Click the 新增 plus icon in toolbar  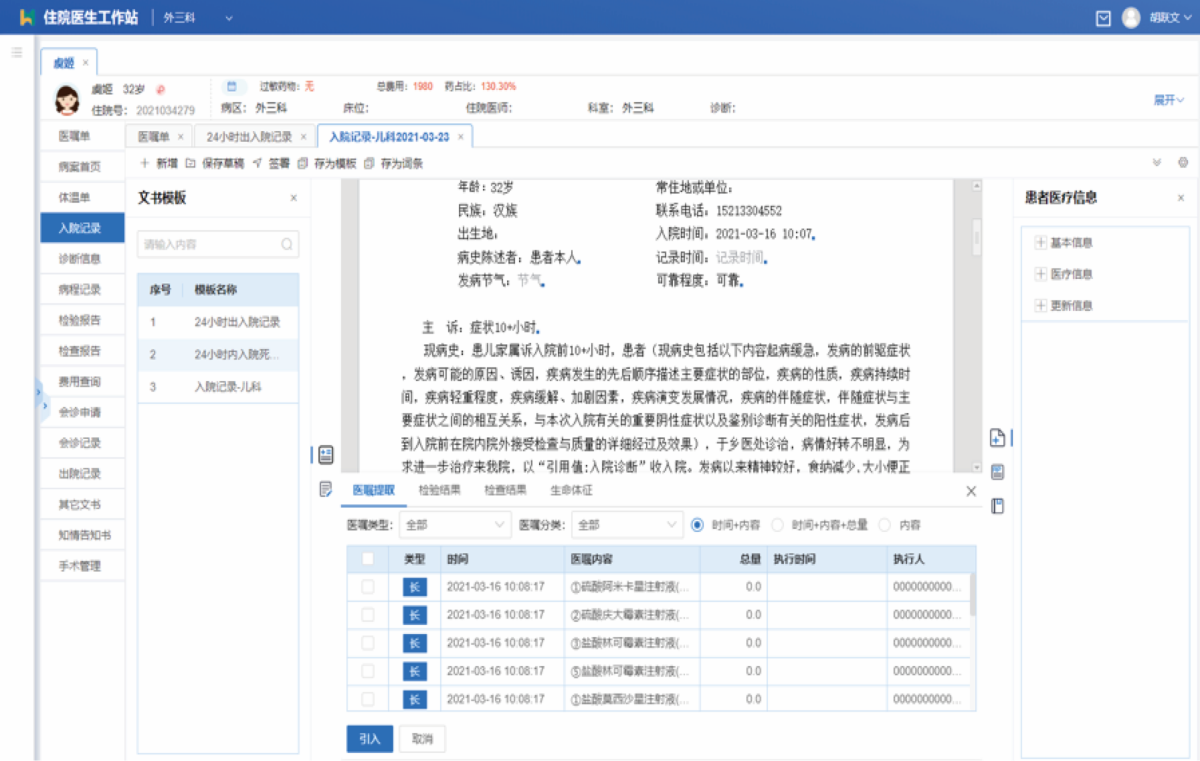tap(145, 163)
